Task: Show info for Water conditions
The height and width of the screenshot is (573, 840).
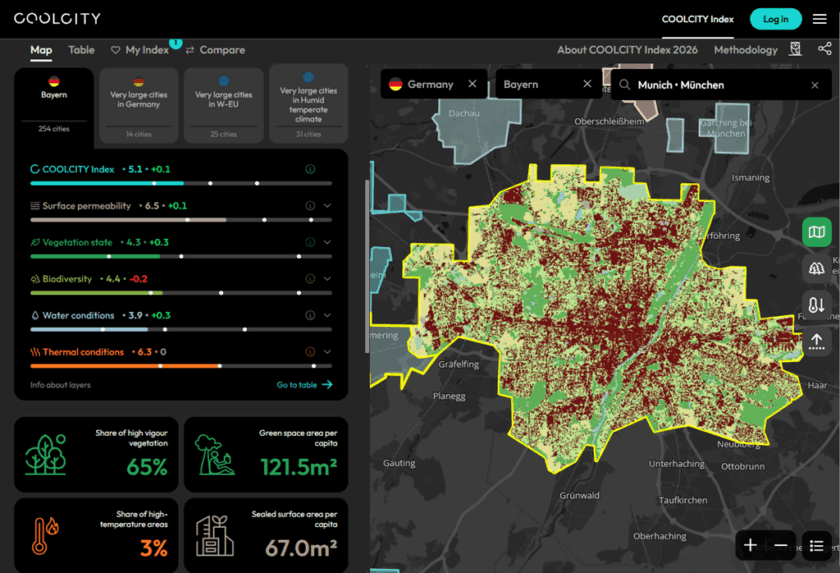Action: pyautogui.click(x=310, y=315)
